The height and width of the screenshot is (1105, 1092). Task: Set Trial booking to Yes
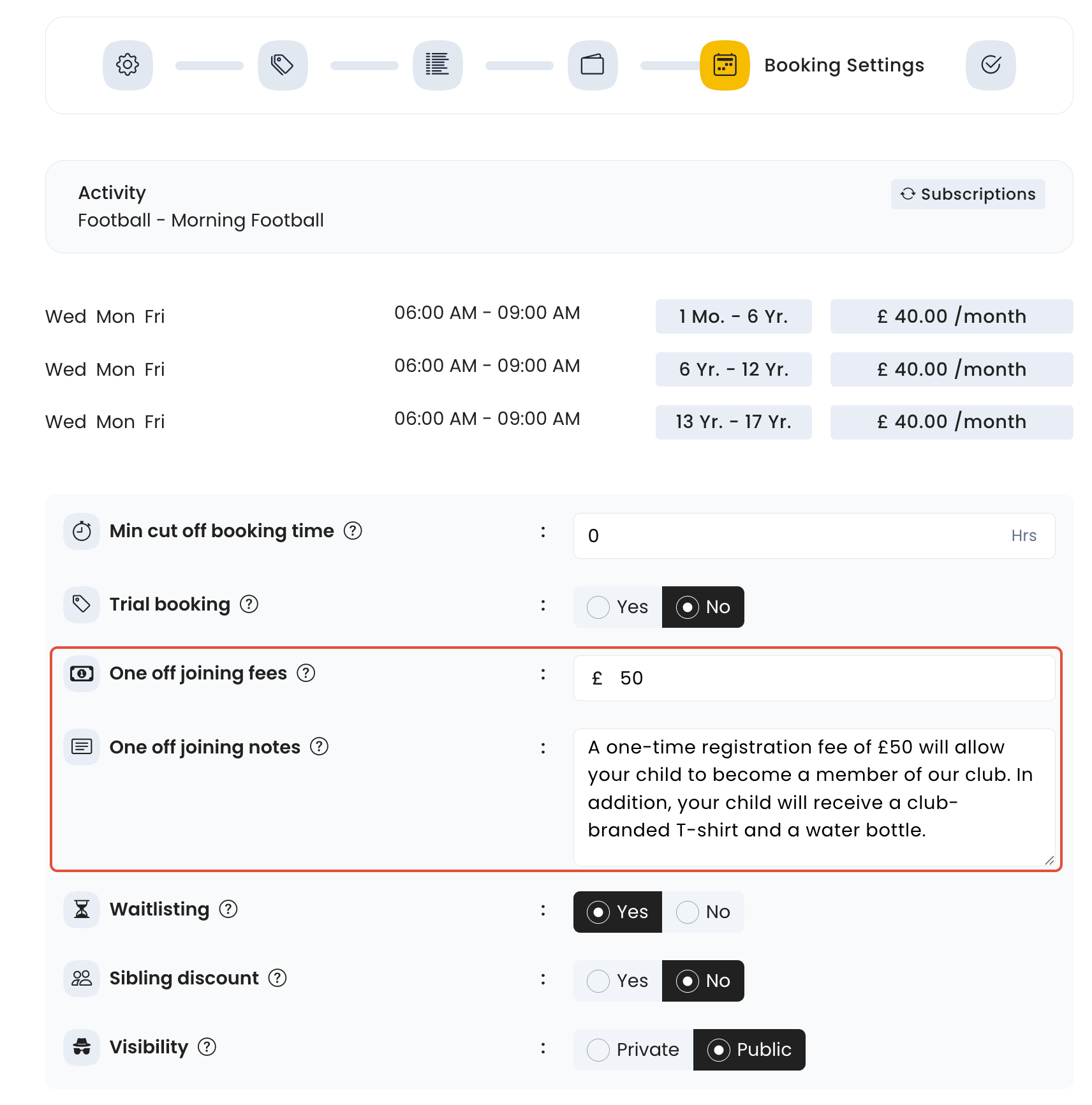(x=617, y=607)
